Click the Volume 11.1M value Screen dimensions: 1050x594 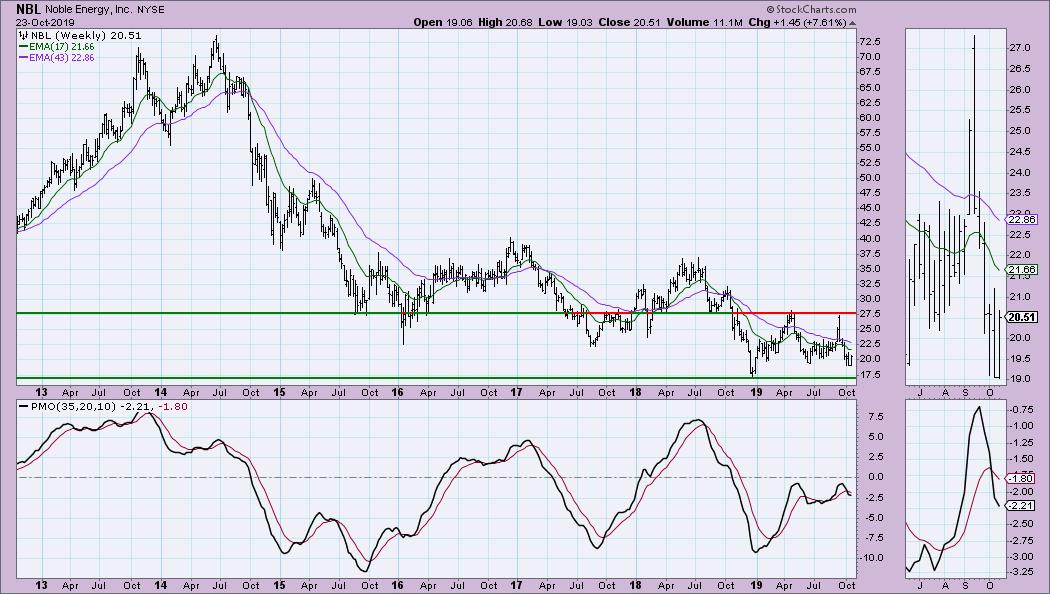(704, 22)
